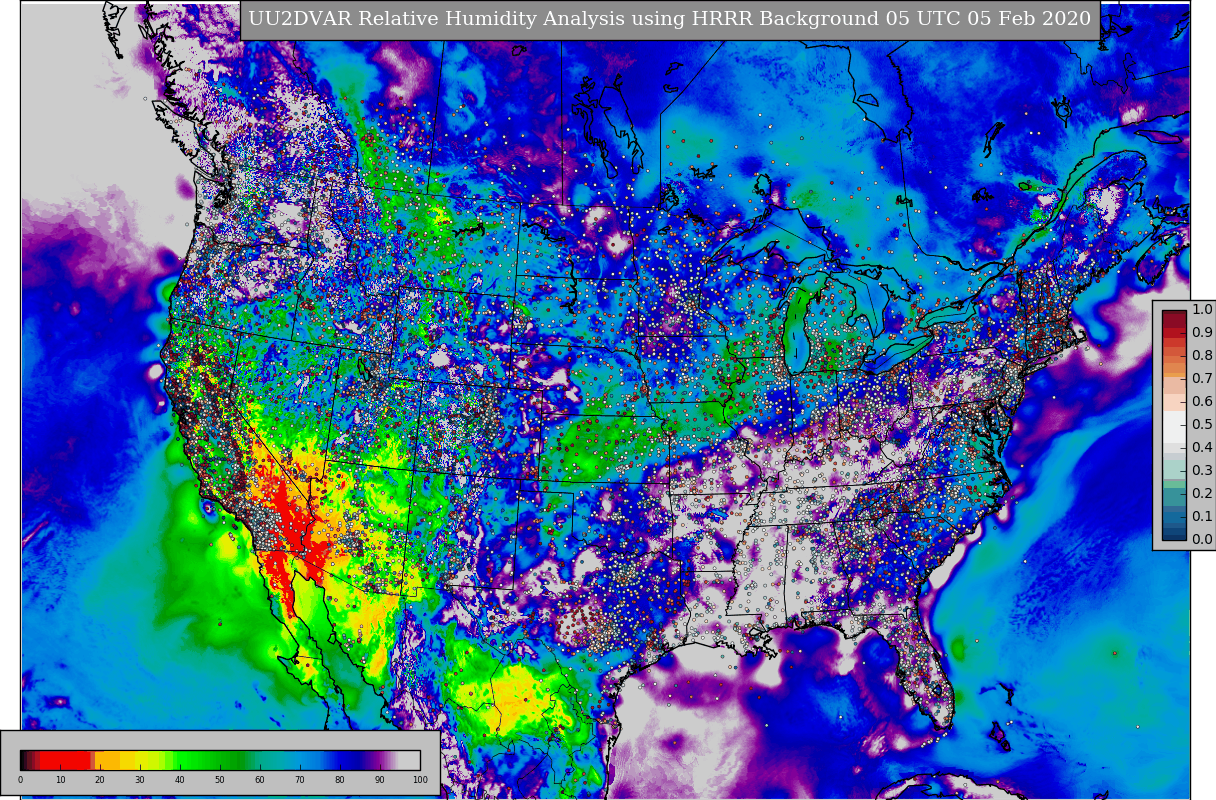
Task: Click the '0.7' label on vertical colorbar
Action: 1202,379
